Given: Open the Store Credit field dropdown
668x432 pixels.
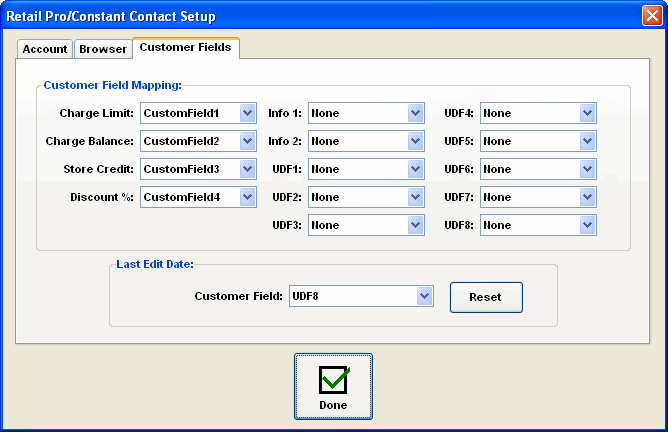Looking at the screenshot, I should (247, 170).
